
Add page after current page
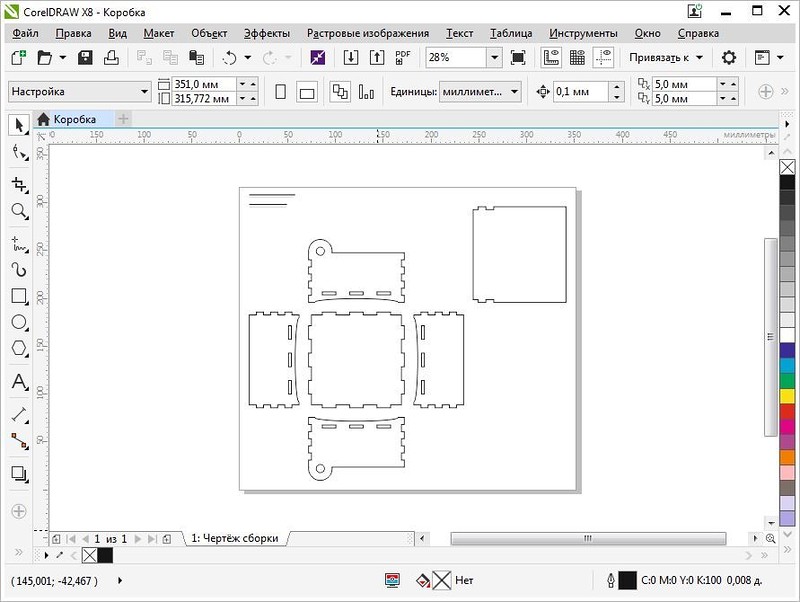(167, 539)
